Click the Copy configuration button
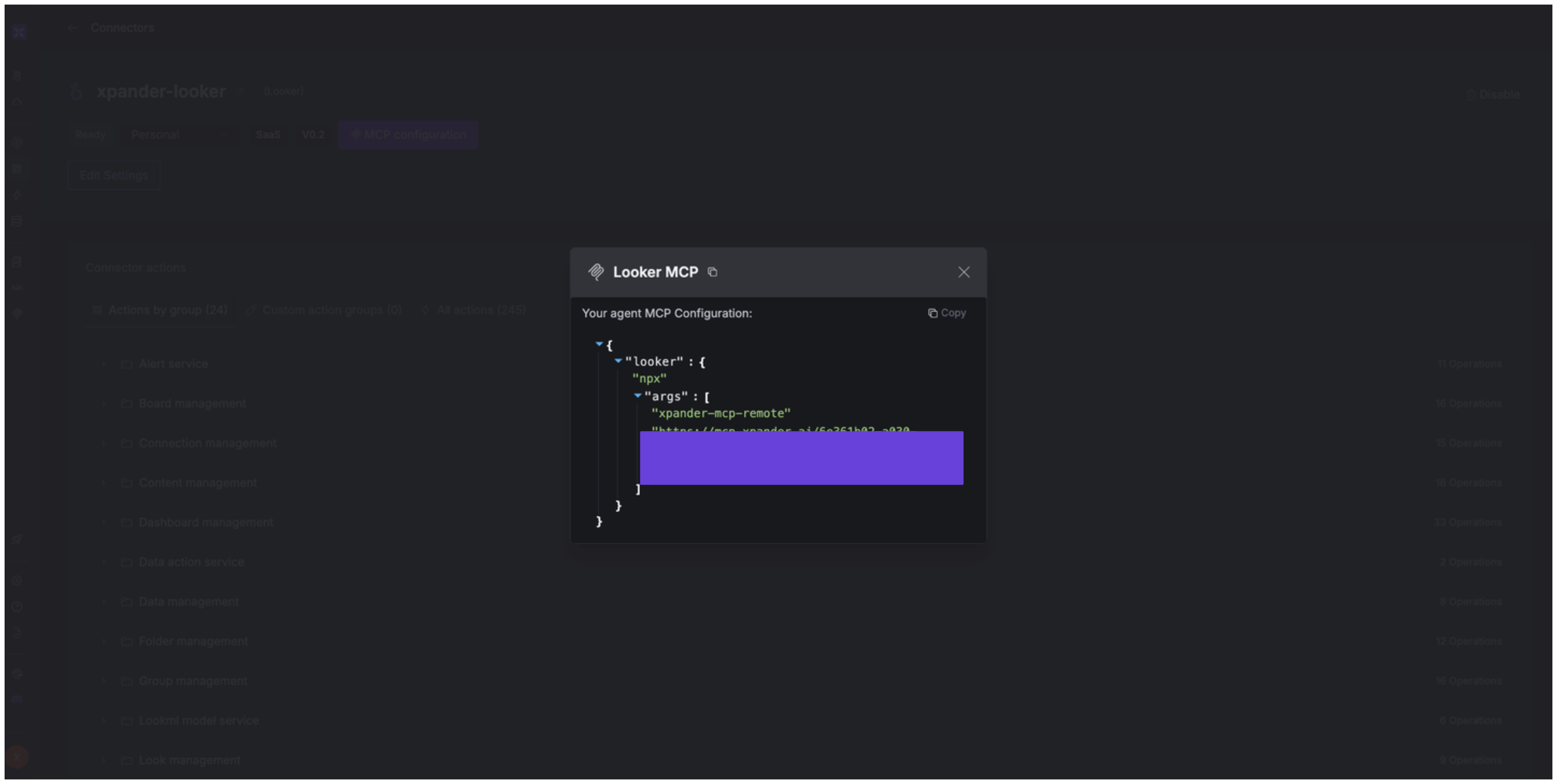1557x784 pixels. point(947,313)
